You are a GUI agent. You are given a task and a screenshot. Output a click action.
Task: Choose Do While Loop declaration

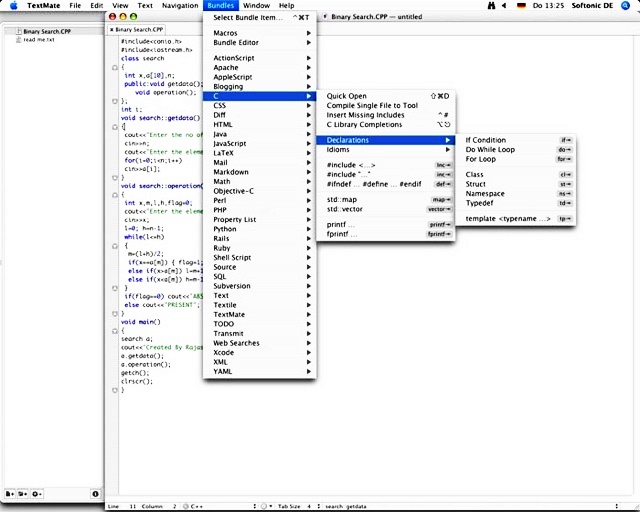[x=516, y=149]
